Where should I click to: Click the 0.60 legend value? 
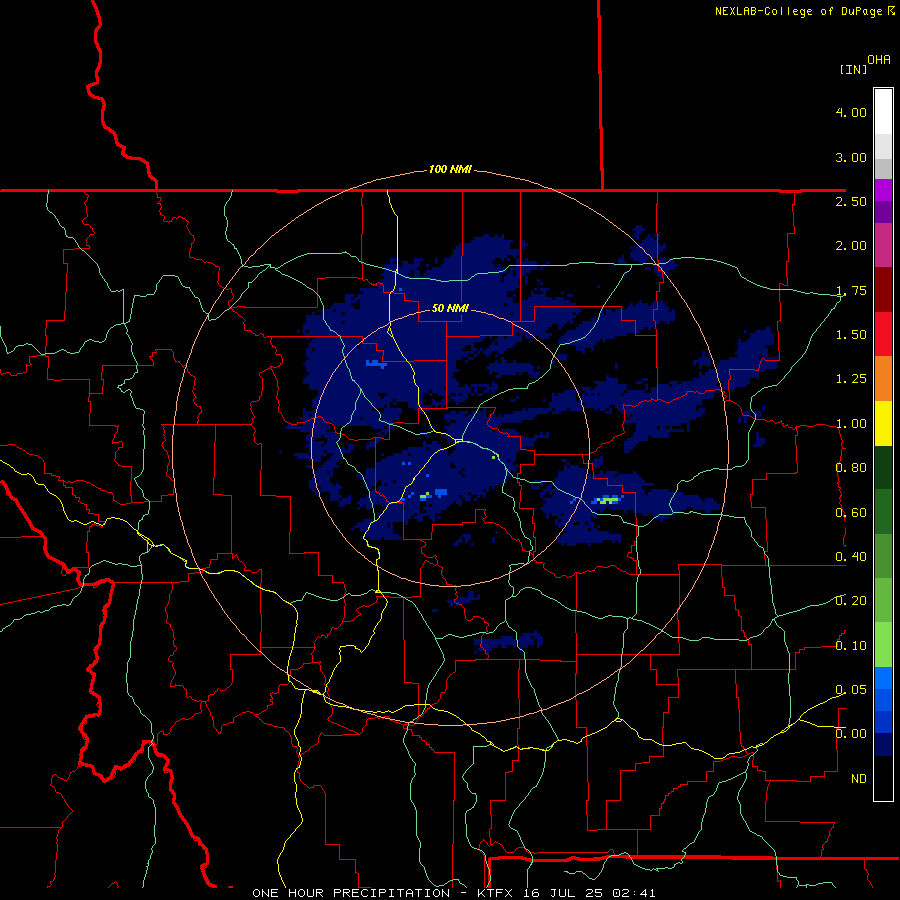(851, 513)
